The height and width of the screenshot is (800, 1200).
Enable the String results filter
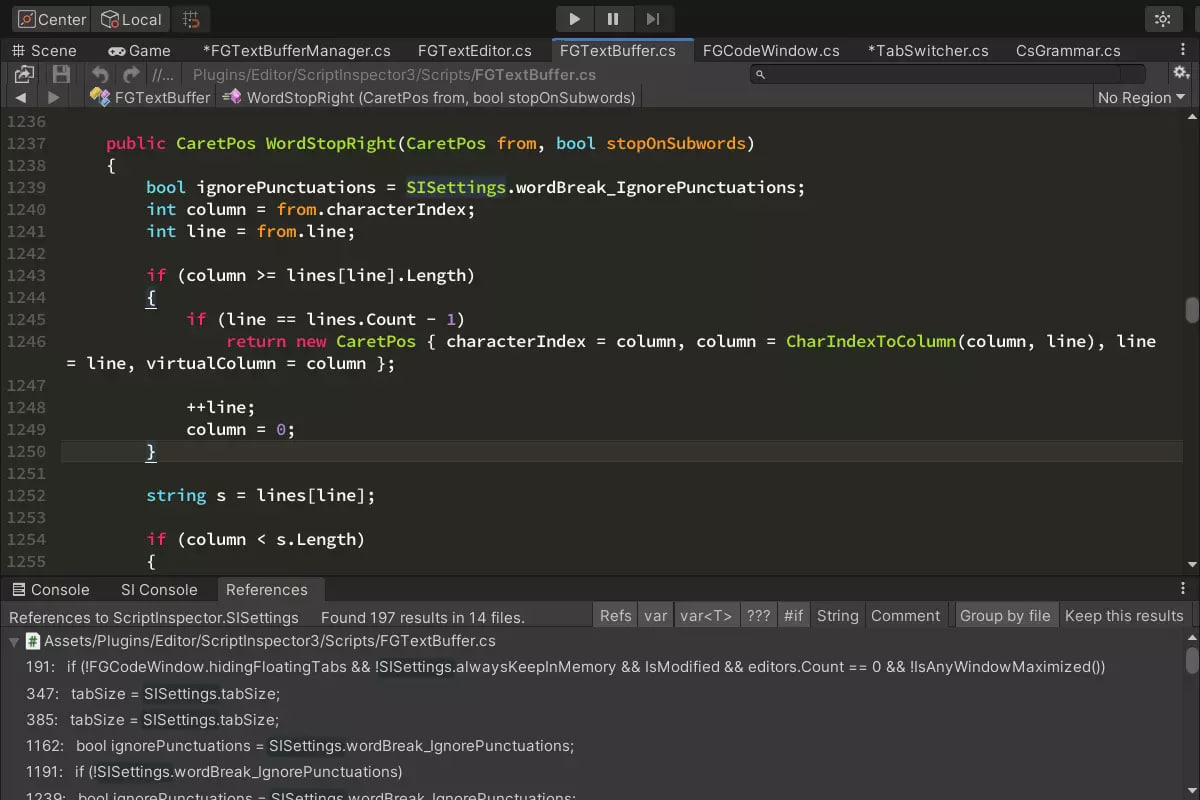point(837,615)
